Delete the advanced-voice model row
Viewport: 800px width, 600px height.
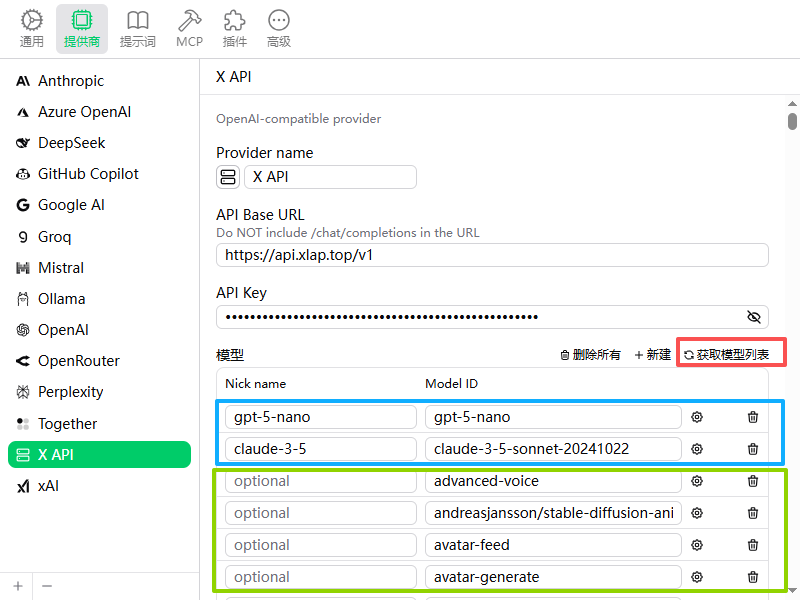753,481
